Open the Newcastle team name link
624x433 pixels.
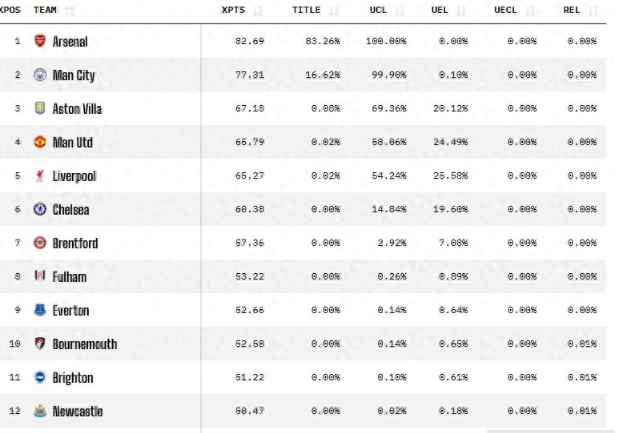(x=77, y=411)
